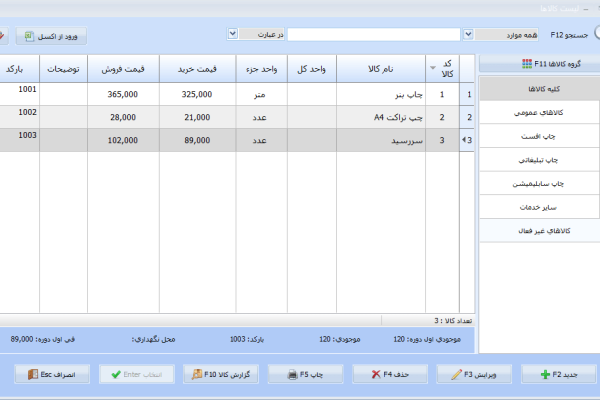Image resolution: width=600 pixels, height=400 pixels.
Task: Click the متر unit cell
Action: click(261, 94)
